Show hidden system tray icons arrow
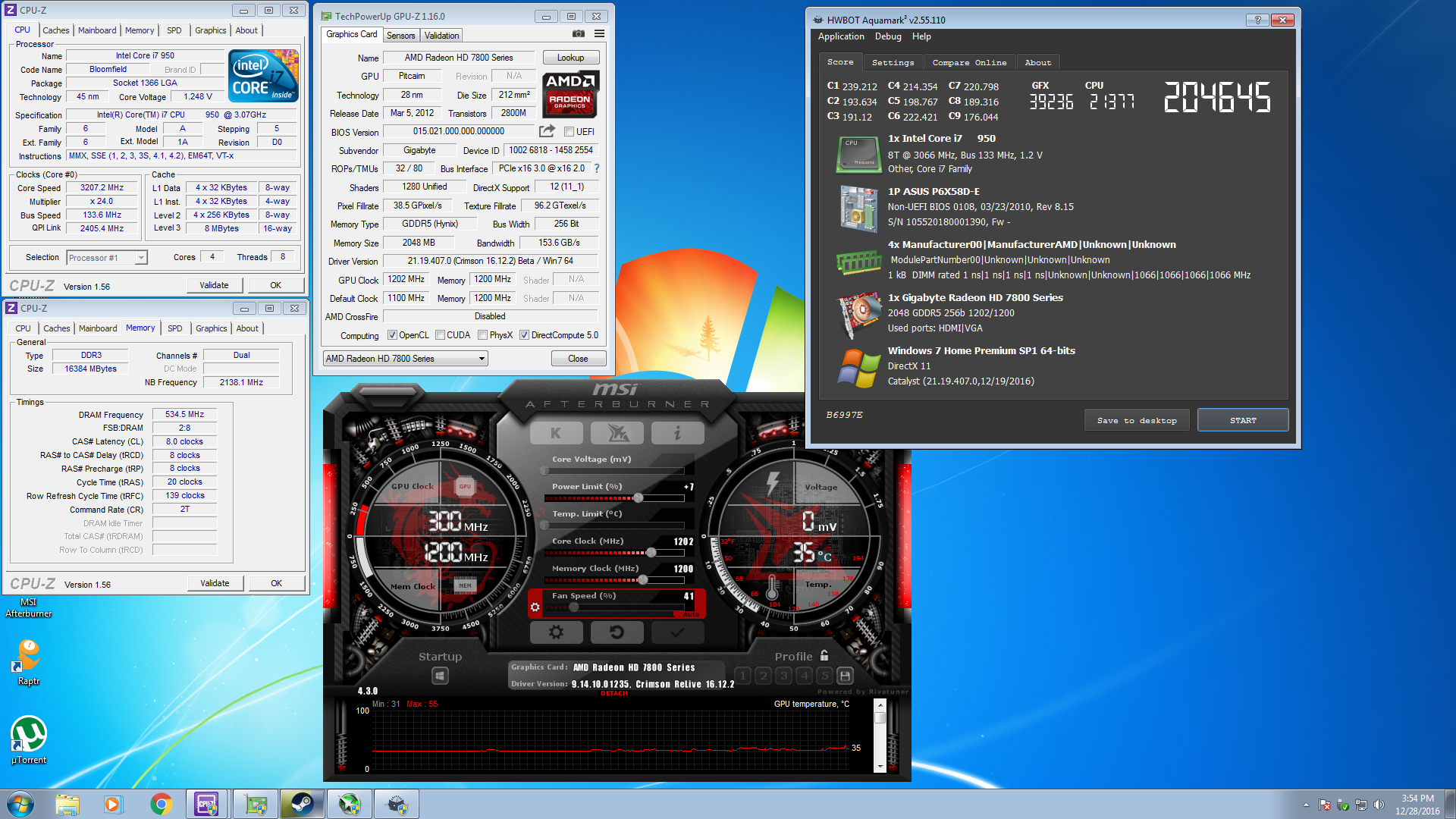This screenshot has width=1456, height=819. 1306,805
